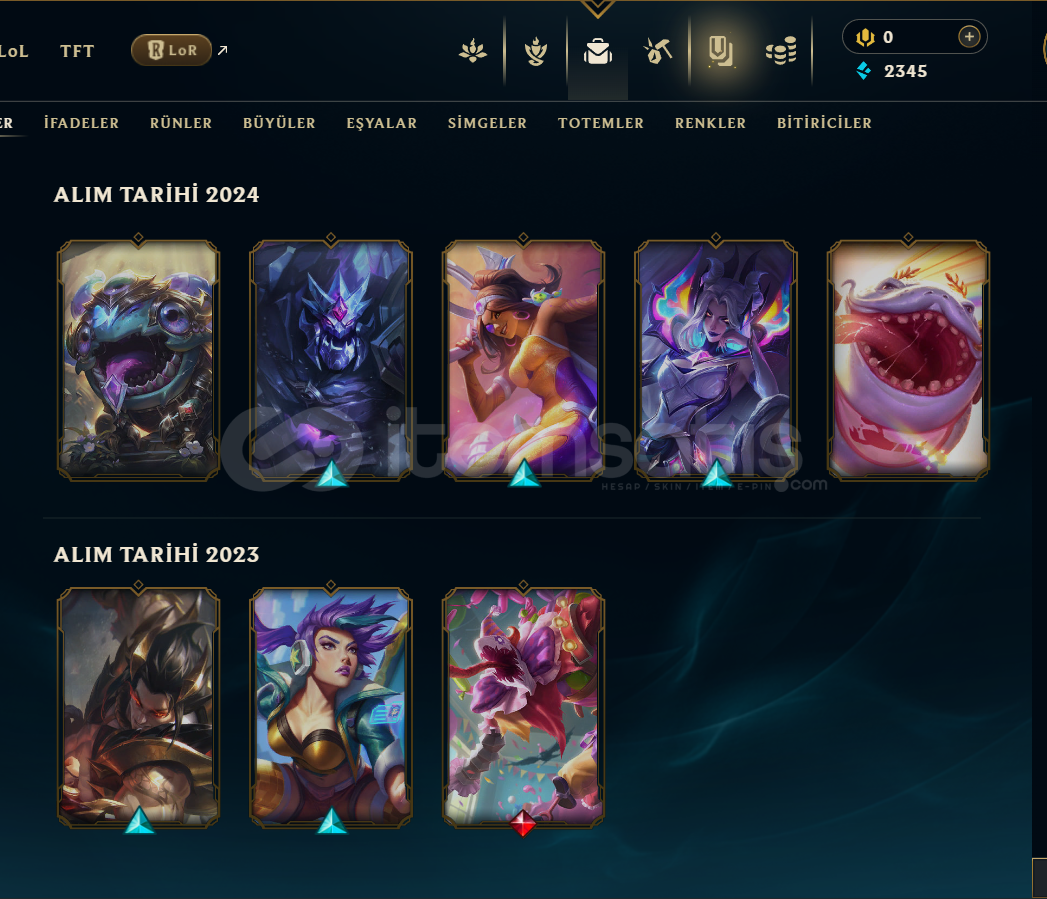Switch to the TFT tab
1047x899 pixels.
click(77, 51)
